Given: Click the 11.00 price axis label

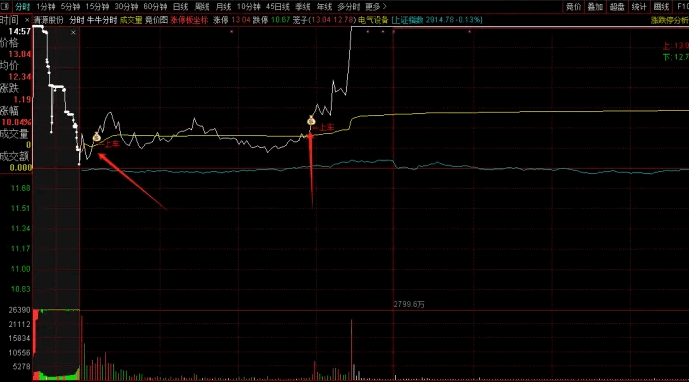Looking at the screenshot, I should pyautogui.click(x=21, y=269).
